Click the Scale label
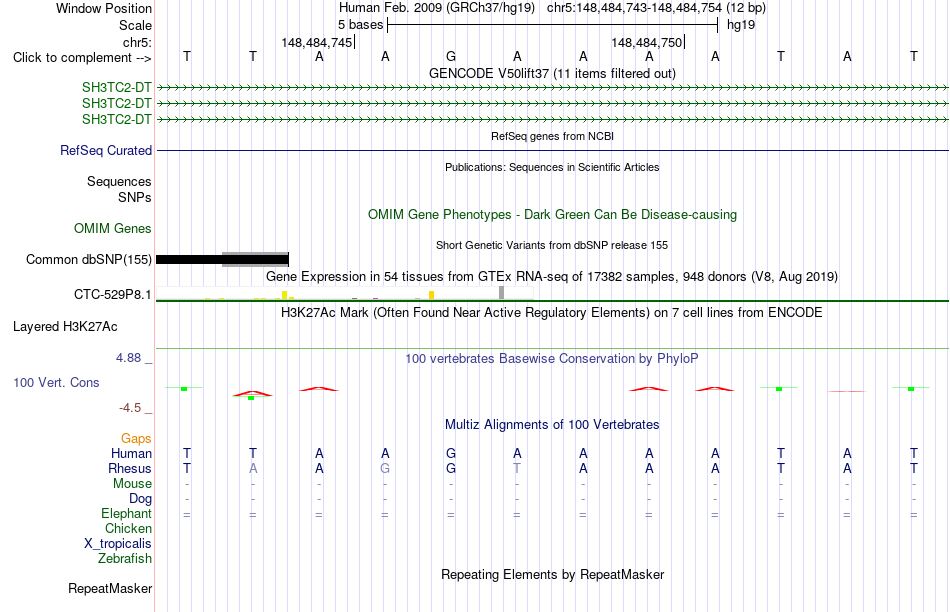Viewport: 950px width, 612px height. pos(135,25)
